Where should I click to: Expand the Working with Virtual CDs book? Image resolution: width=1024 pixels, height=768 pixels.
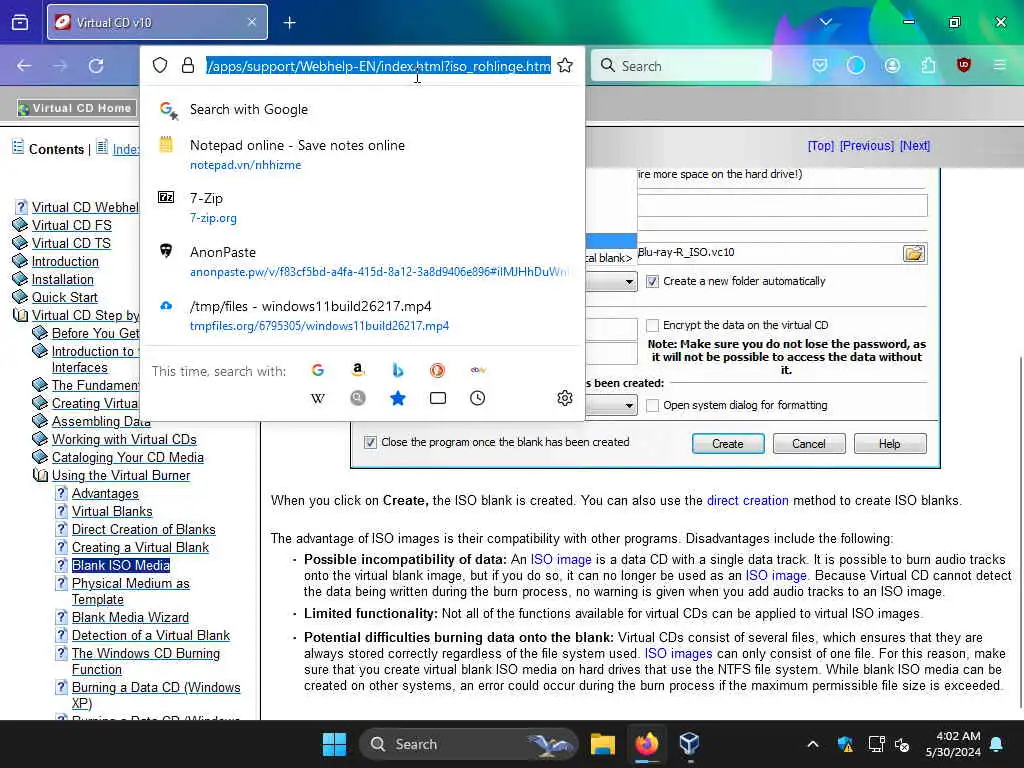click(40, 440)
